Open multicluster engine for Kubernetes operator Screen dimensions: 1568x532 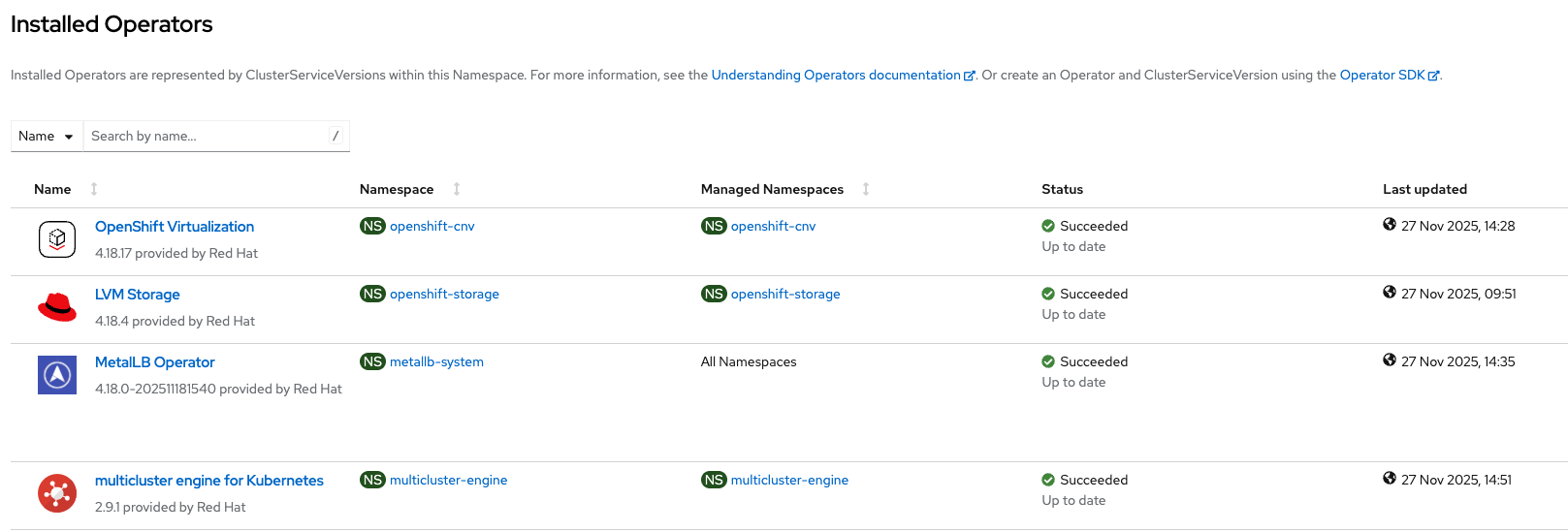[x=209, y=481]
